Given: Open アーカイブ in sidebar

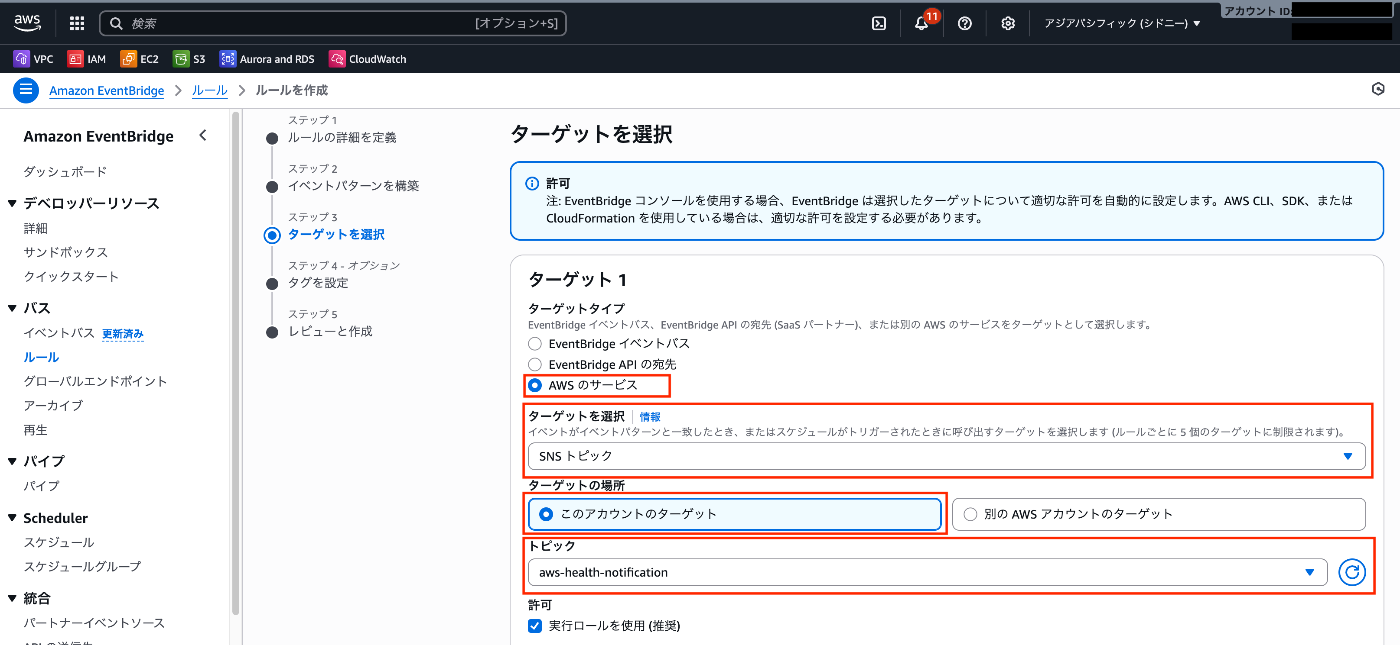Looking at the screenshot, I should 53,405.
